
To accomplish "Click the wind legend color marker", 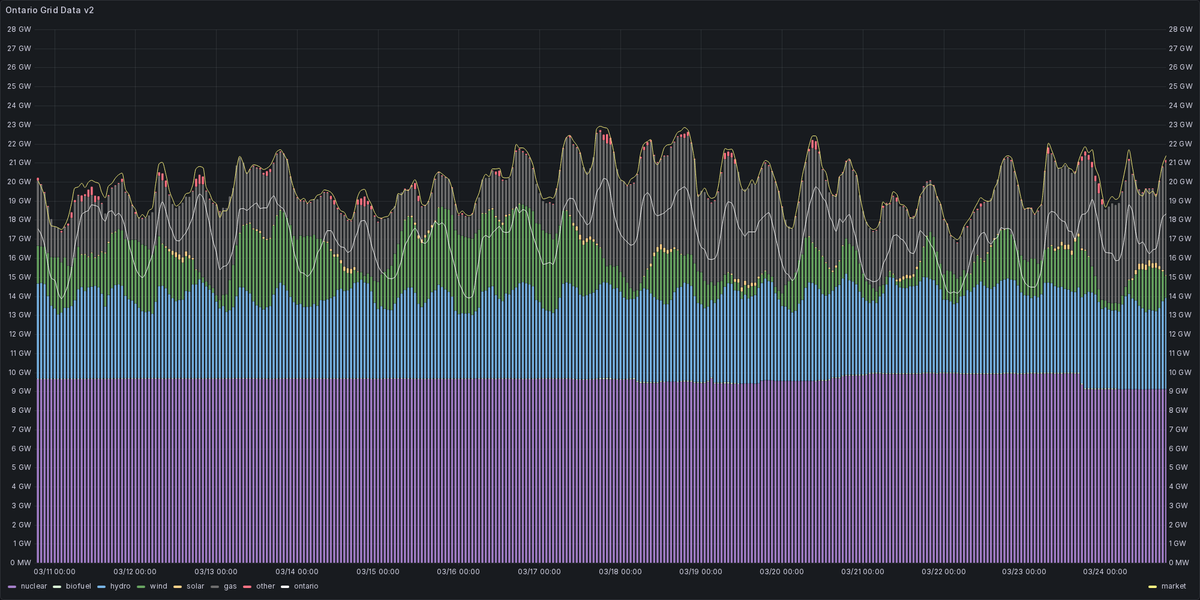I will click(139, 586).
